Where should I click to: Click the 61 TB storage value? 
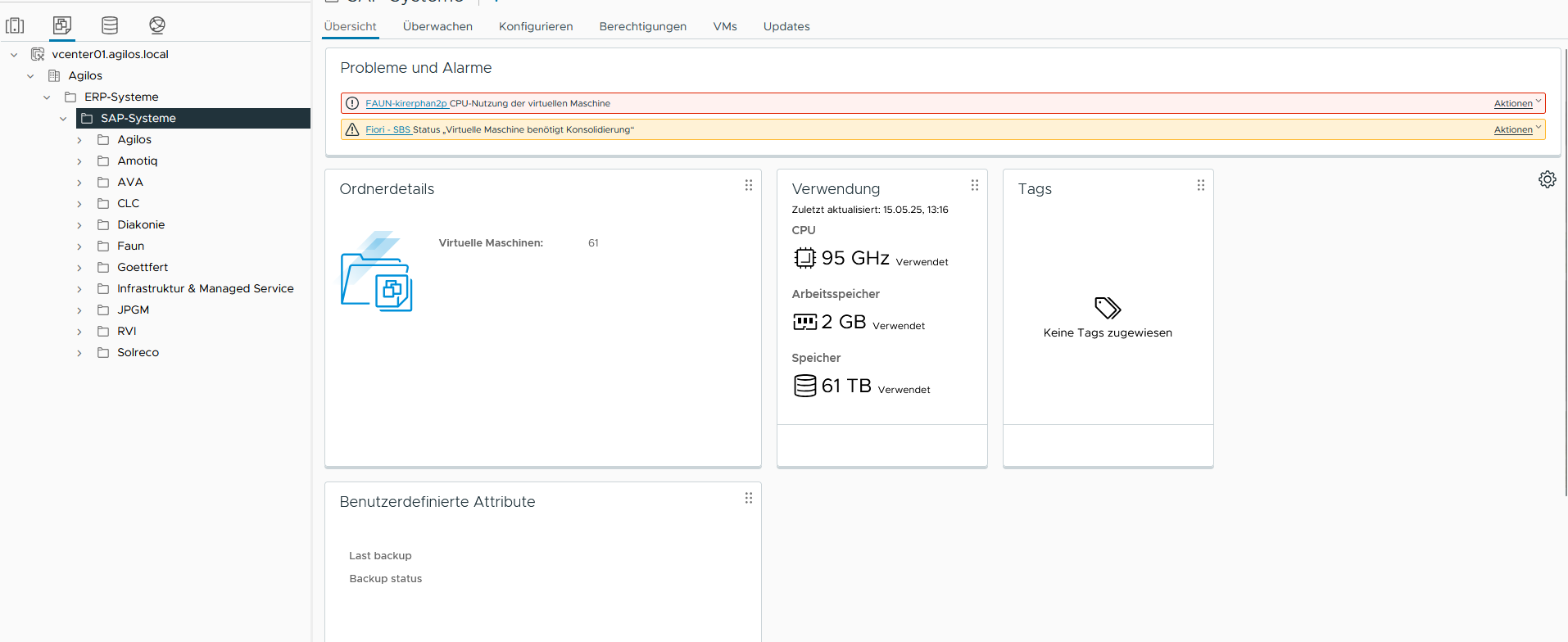tap(846, 386)
